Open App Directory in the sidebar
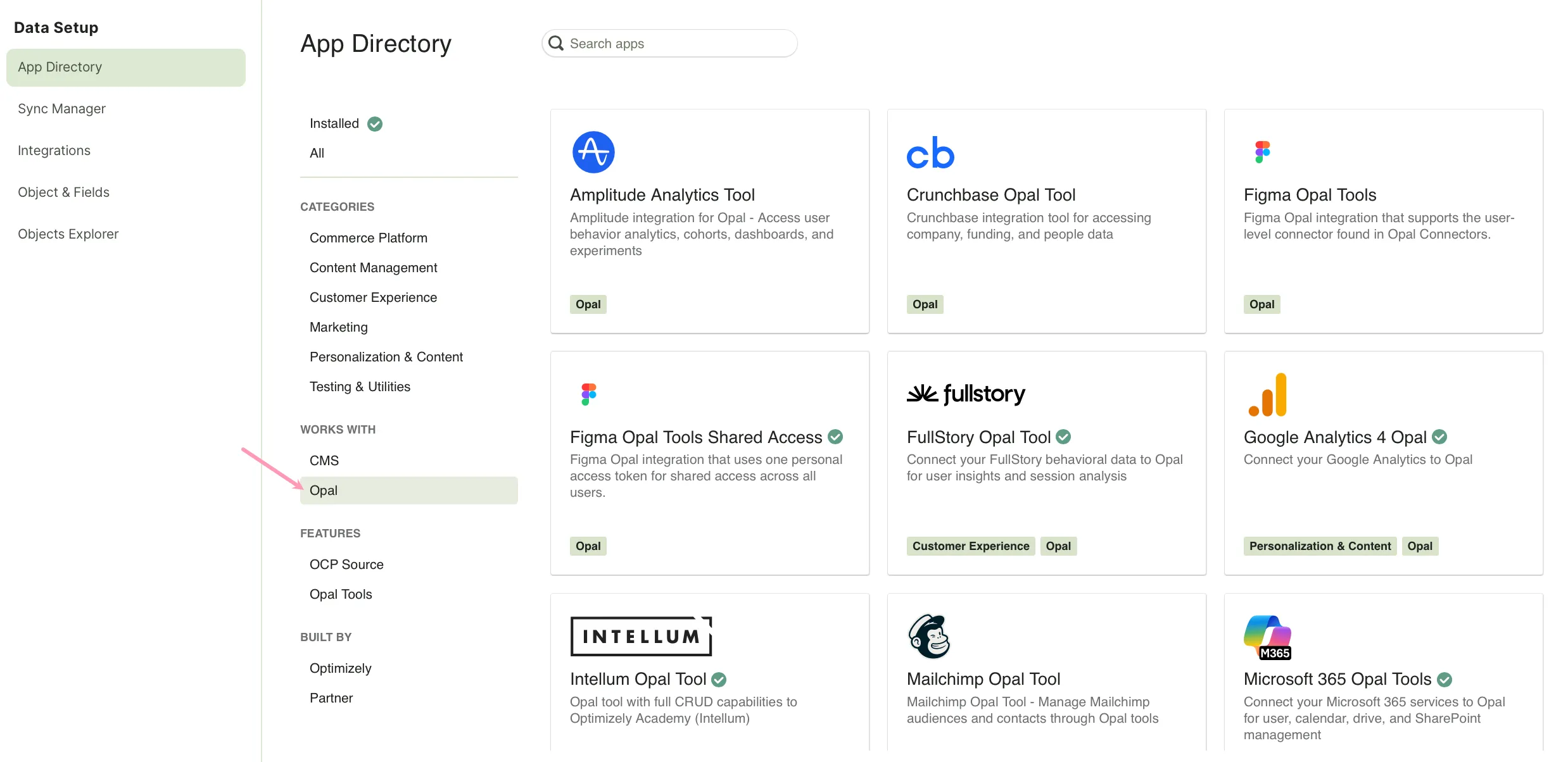The height and width of the screenshot is (762, 1568). pyautogui.click(x=126, y=67)
